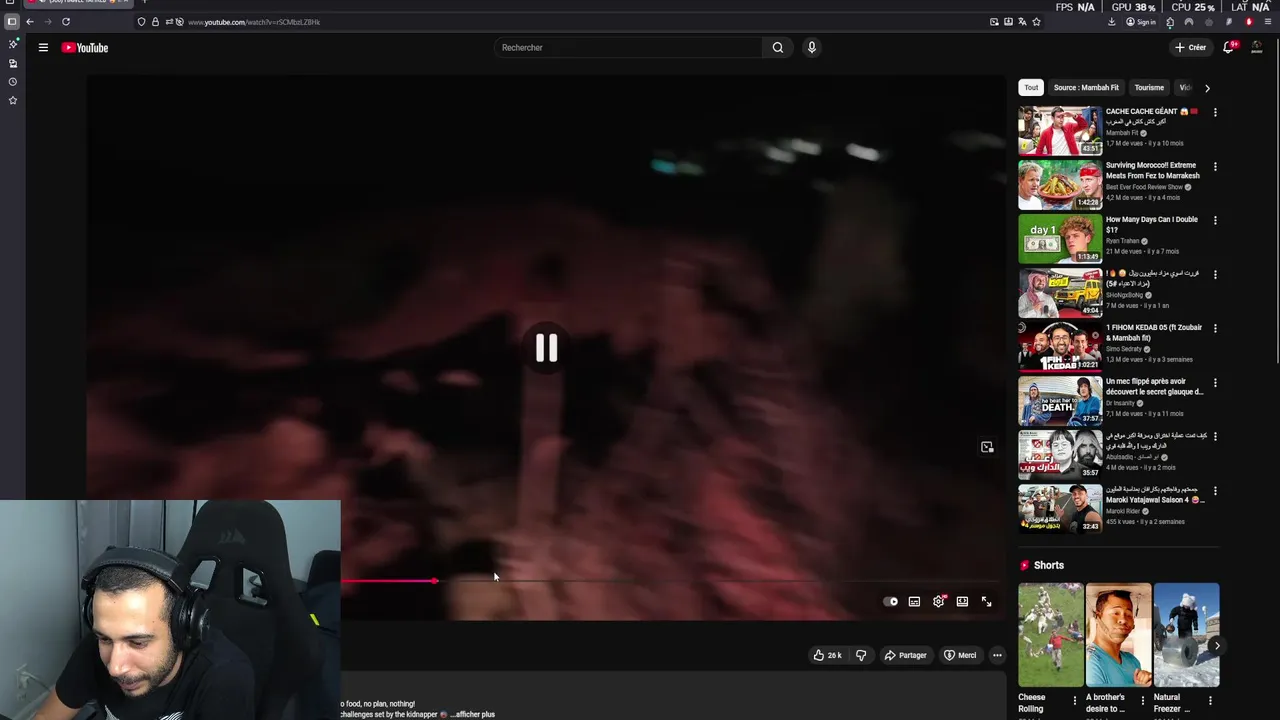Open sidebar synced tabs icon

pos(13,63)
